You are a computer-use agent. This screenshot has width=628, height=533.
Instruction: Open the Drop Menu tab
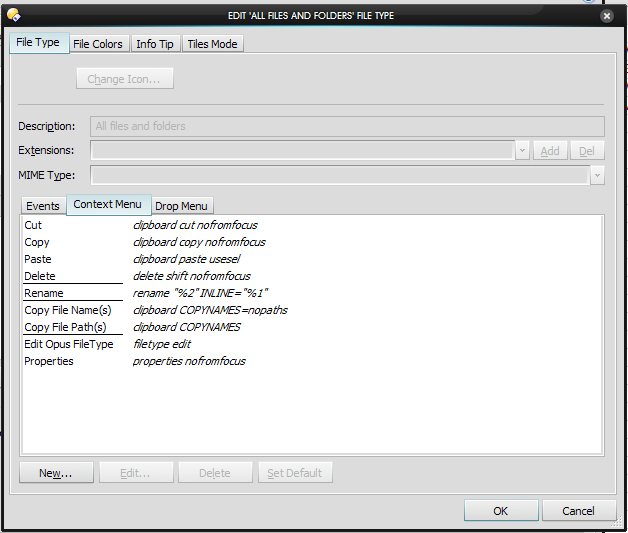pos(181,206)
